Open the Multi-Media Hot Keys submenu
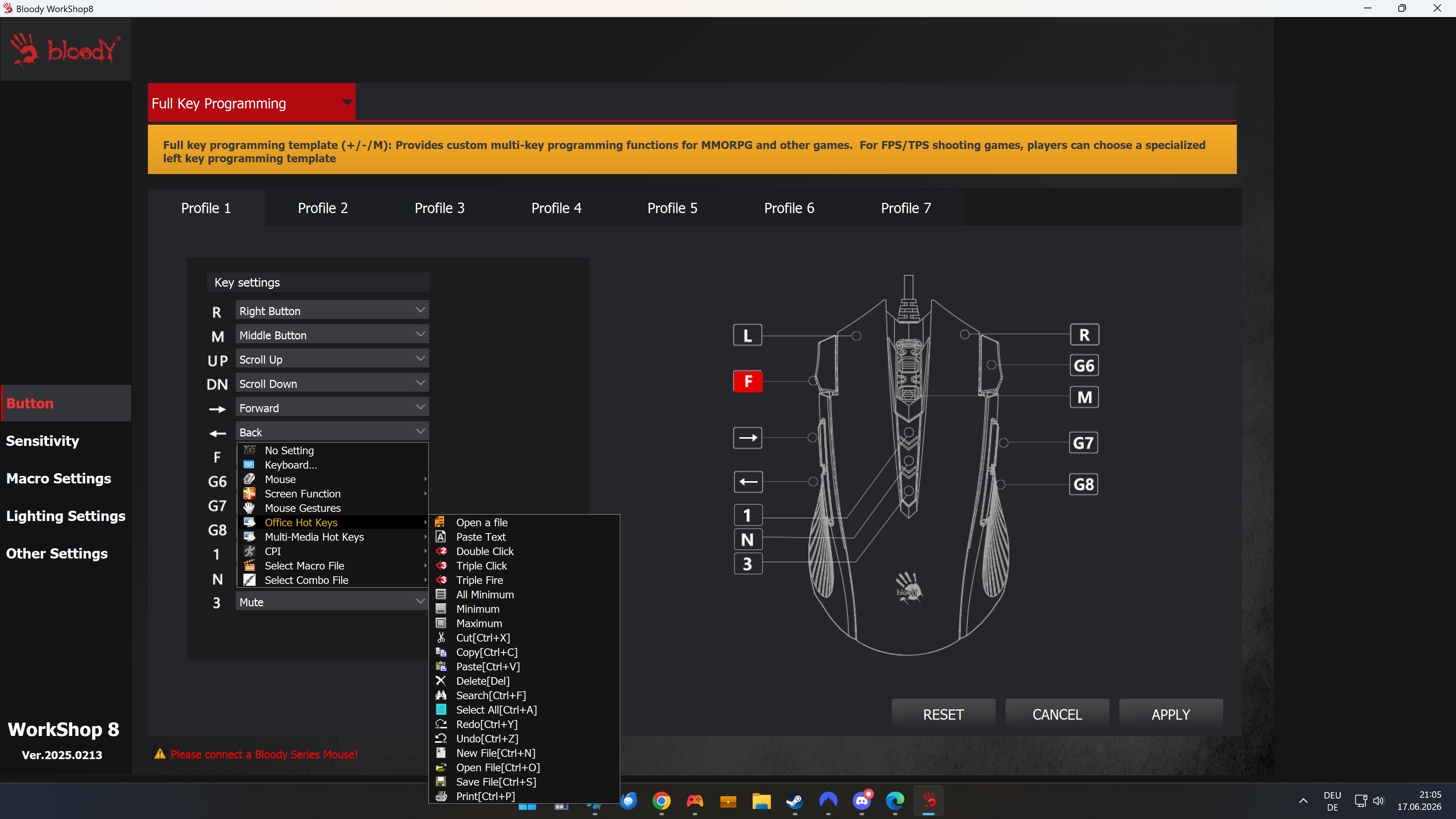Viewport: 1456px width, 819px height. (333, 537)
